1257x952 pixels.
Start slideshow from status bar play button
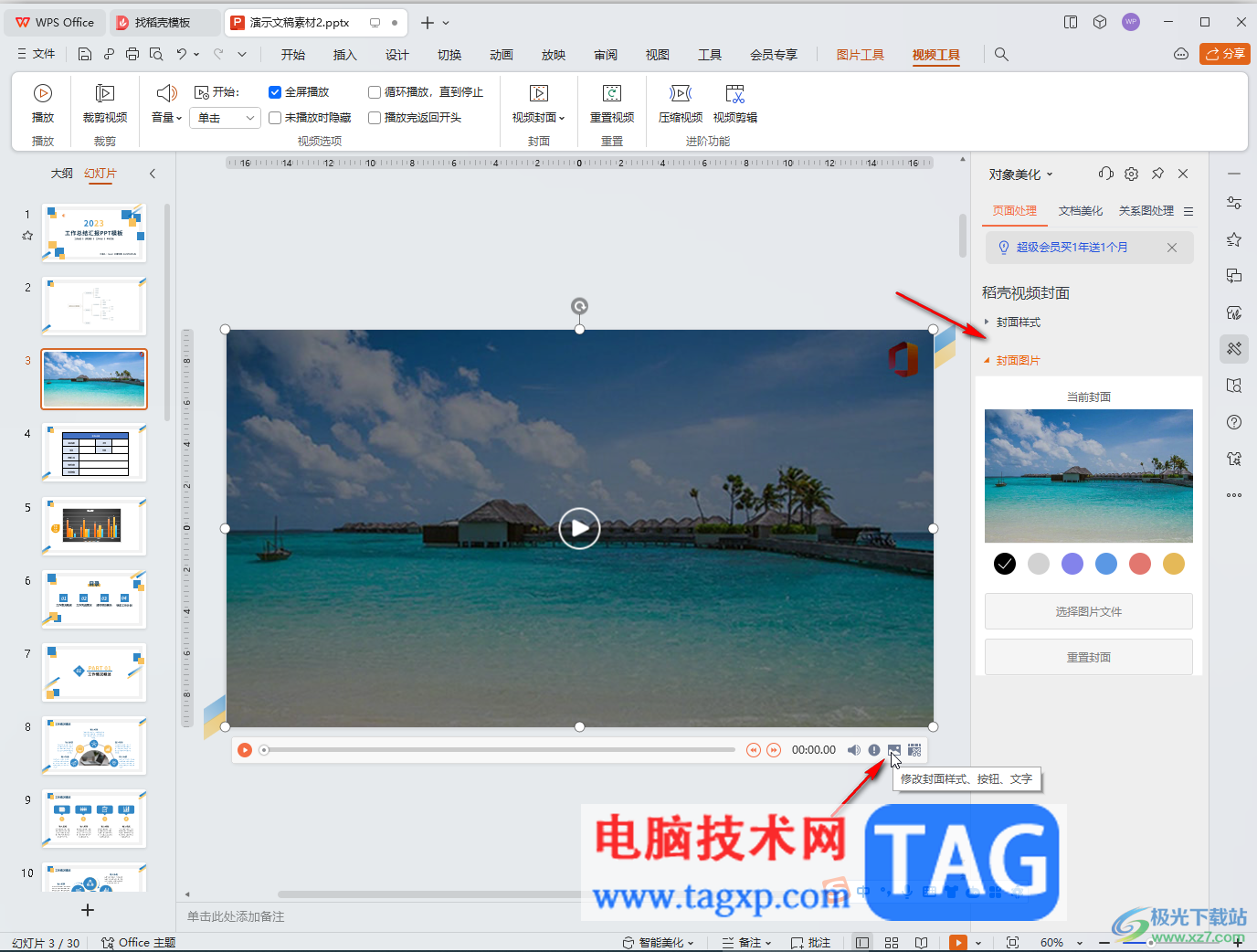tap(958, 942)
